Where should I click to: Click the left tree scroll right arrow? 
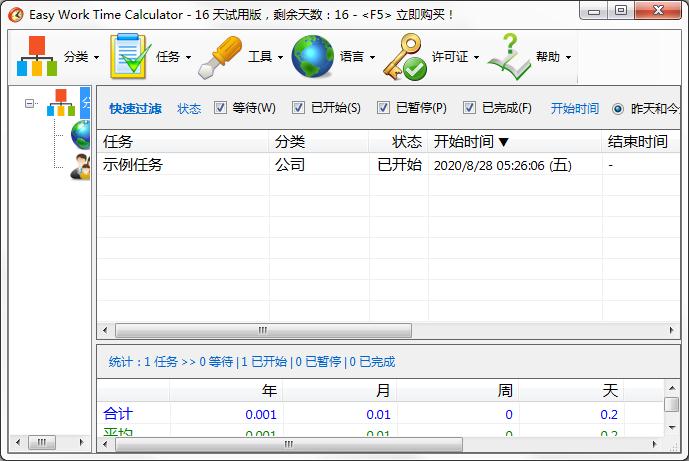[81, 442]
